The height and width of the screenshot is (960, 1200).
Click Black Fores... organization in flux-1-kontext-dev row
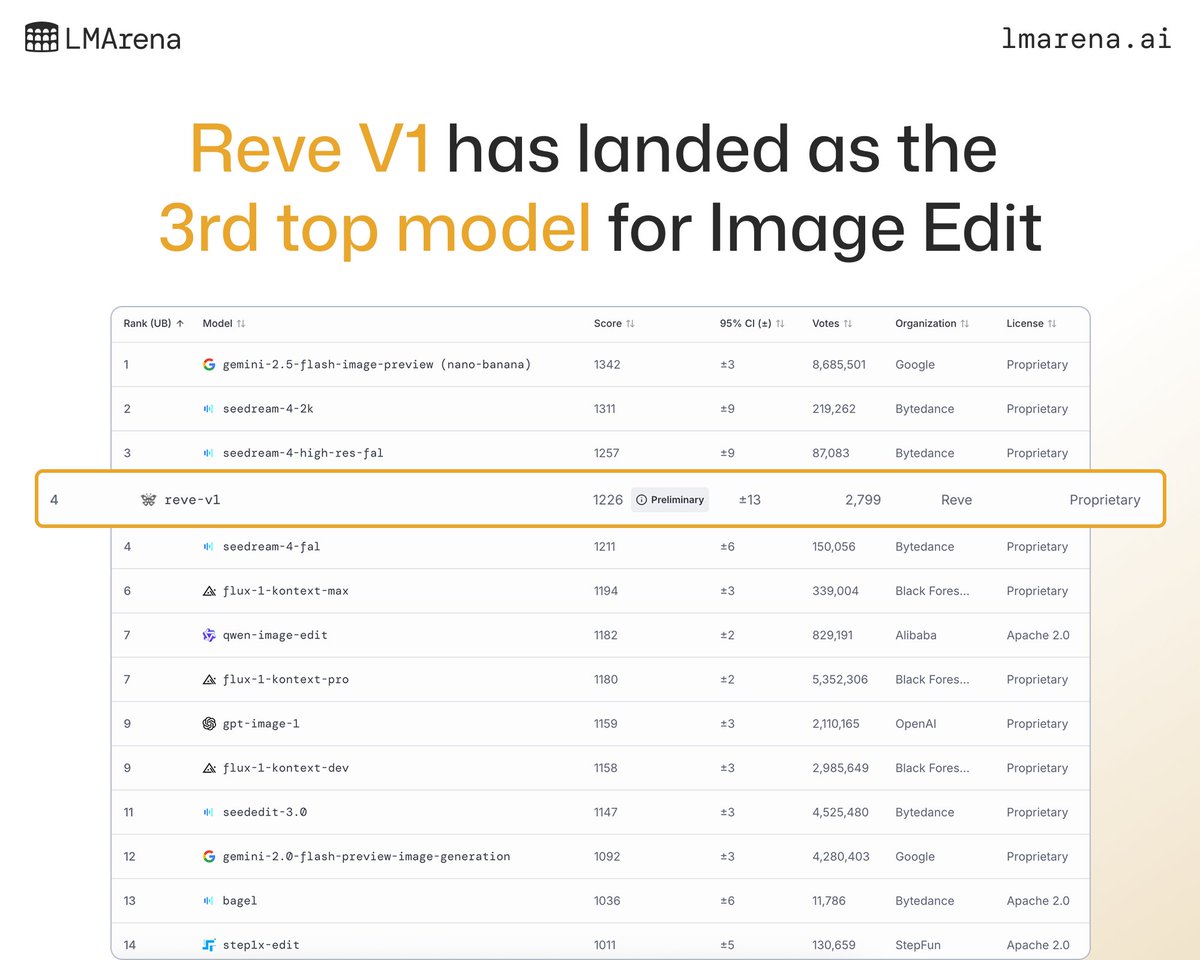click(x=932, y=768)
